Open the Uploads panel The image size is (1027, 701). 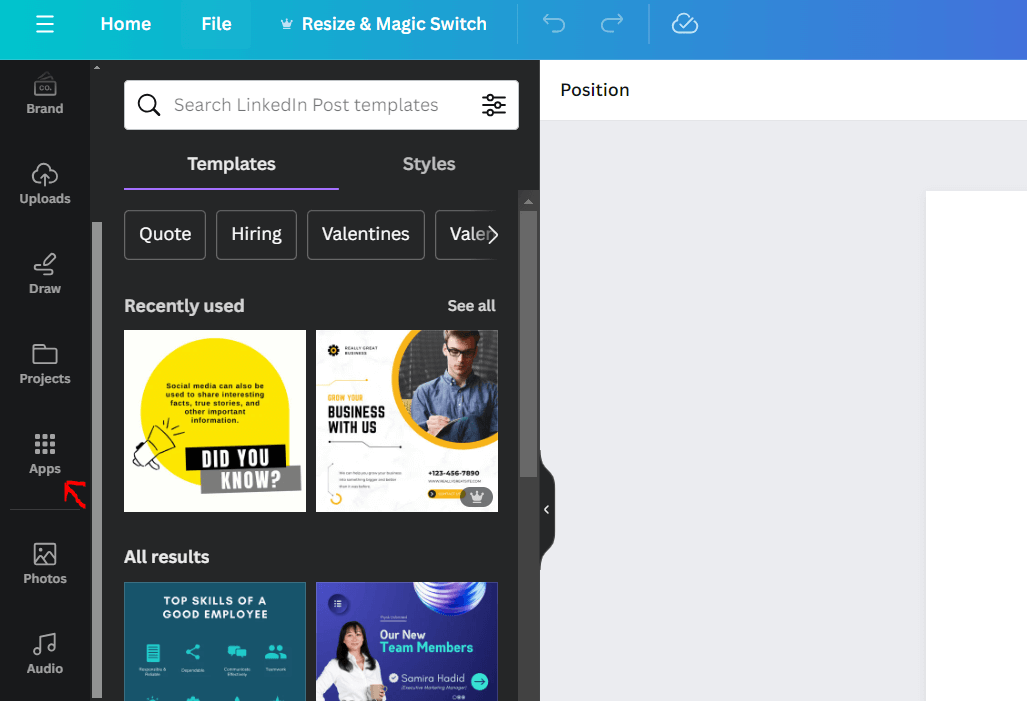(x=44, y=182)
